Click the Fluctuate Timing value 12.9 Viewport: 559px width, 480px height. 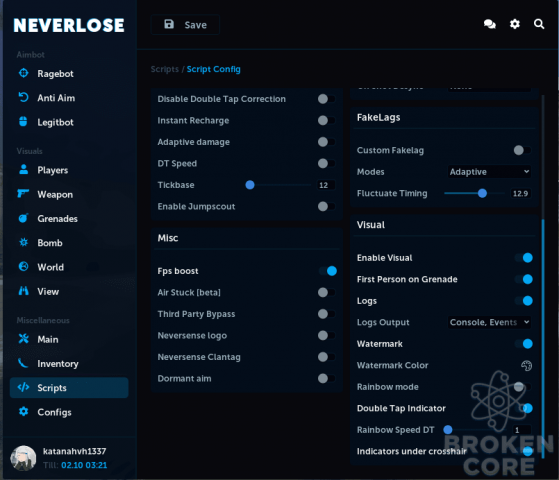tap(520, 193)
